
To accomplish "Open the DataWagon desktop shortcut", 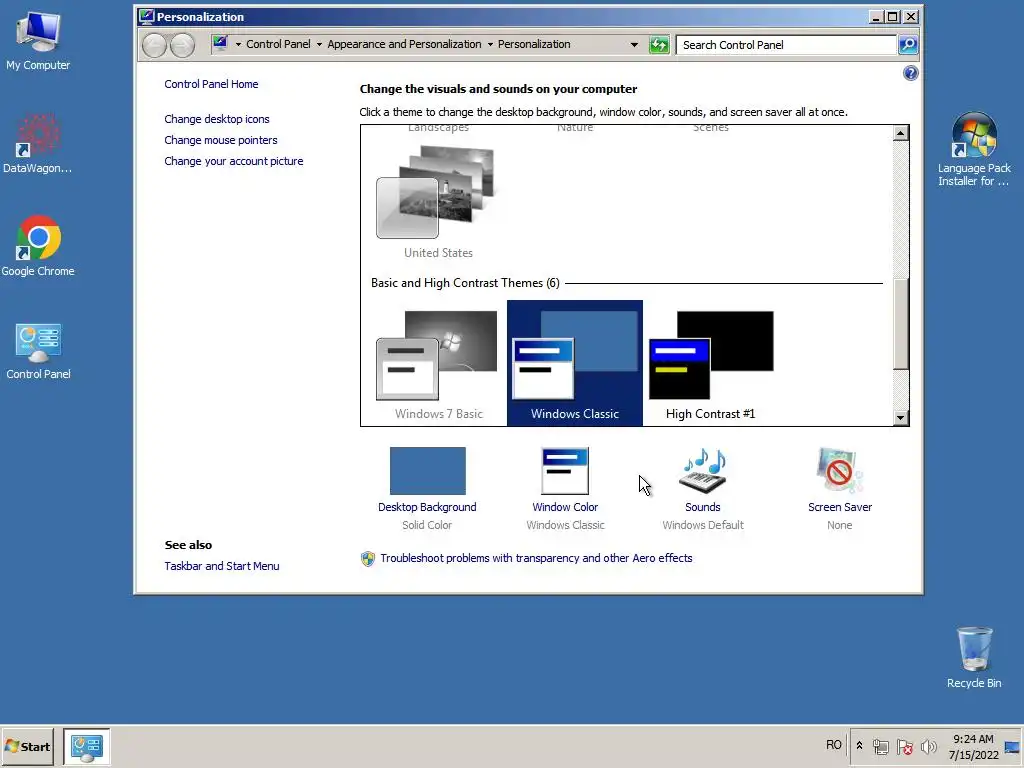I will [37, 143].
